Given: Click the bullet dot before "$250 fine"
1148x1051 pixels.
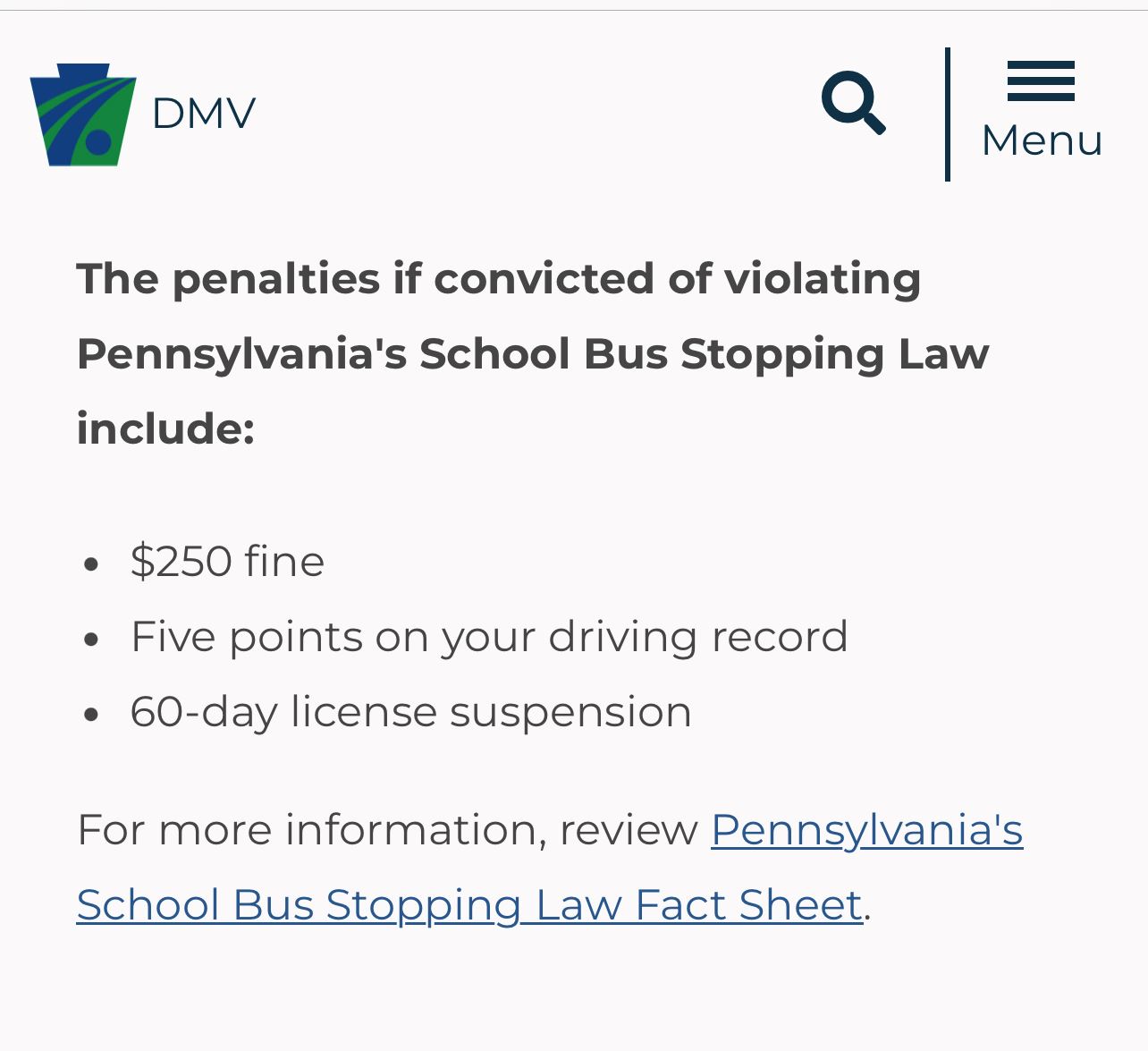Looking at the screenshot, I should (x=90, y=564).
